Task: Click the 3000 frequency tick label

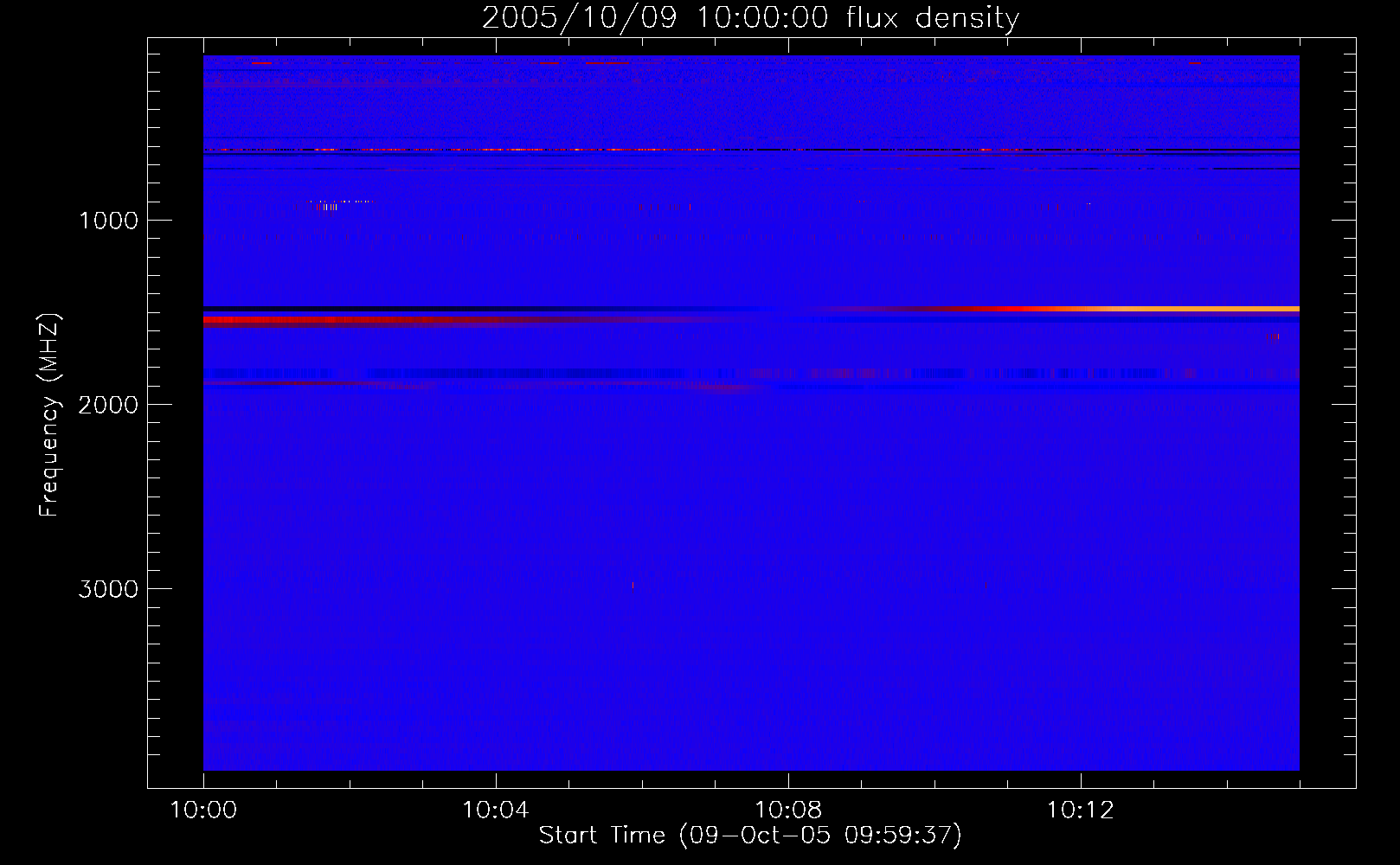Action: tap(108, 589)
